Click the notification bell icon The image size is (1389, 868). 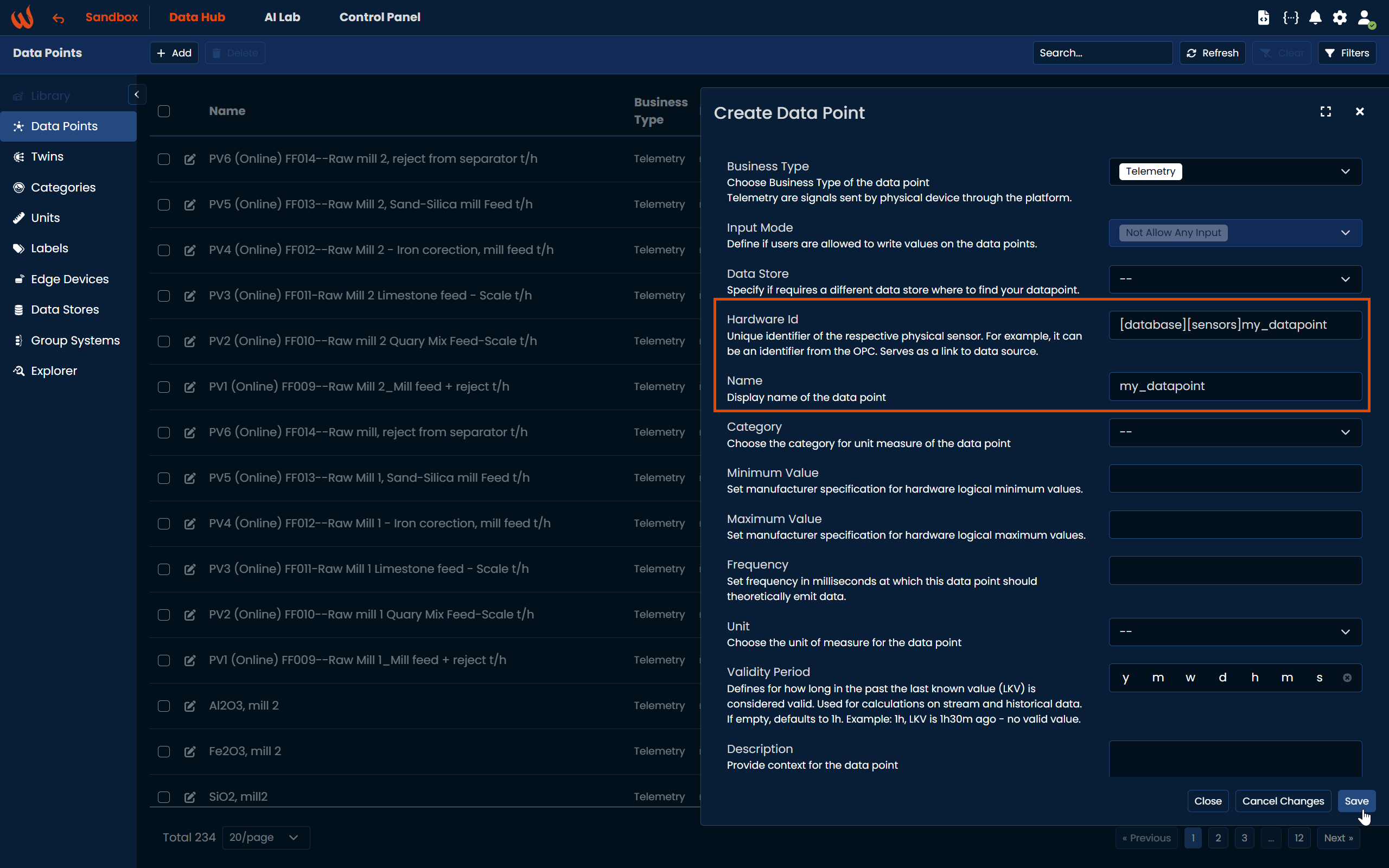click(1315, 17)
